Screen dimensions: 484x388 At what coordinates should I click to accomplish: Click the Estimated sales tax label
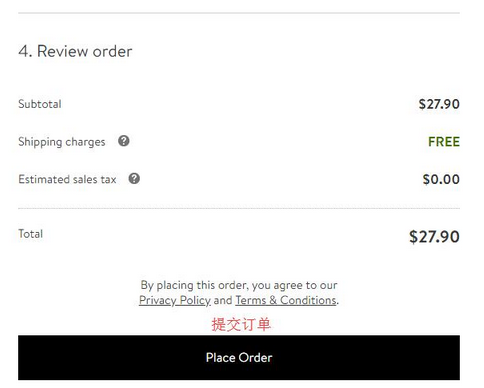click(x=67, y=179)
